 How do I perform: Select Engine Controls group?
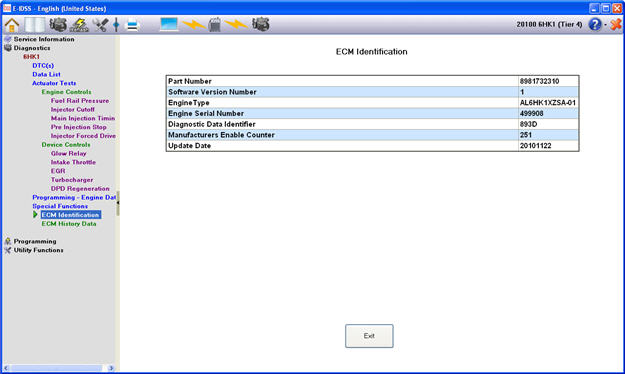point(66,92)
